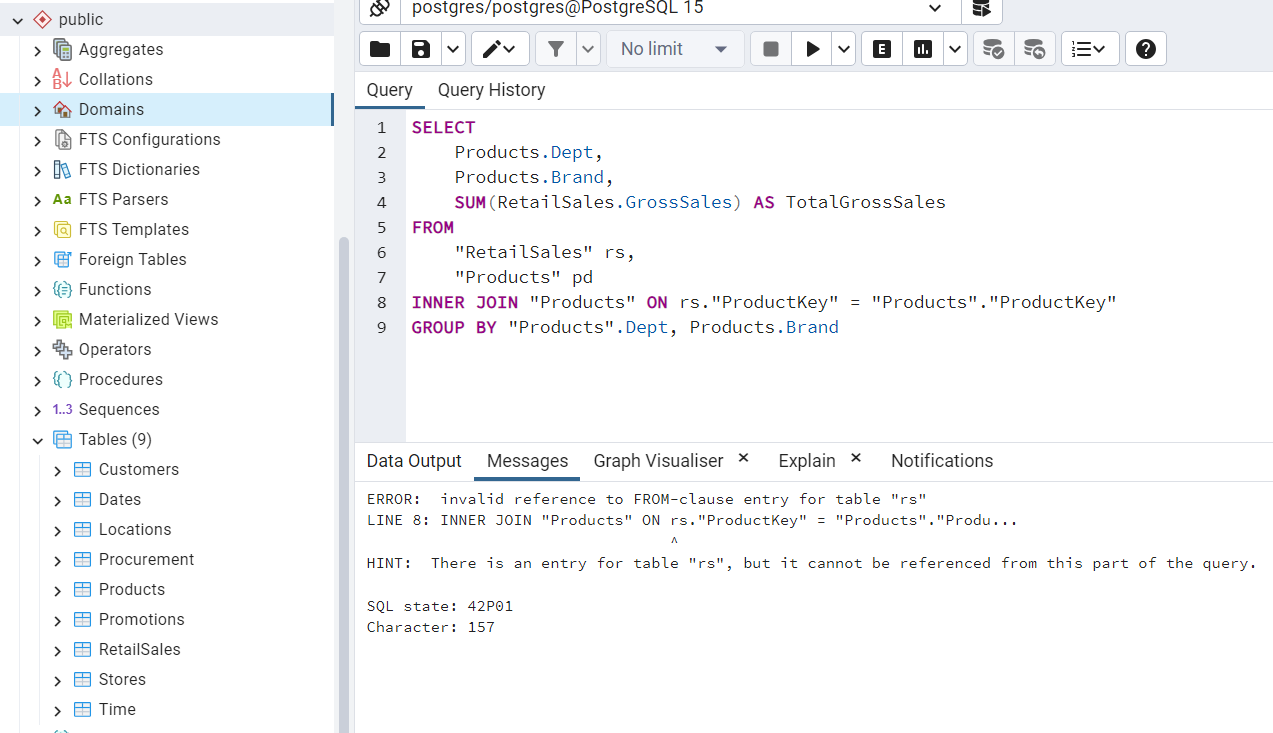Click the Save File disk icon

[421, 49]
